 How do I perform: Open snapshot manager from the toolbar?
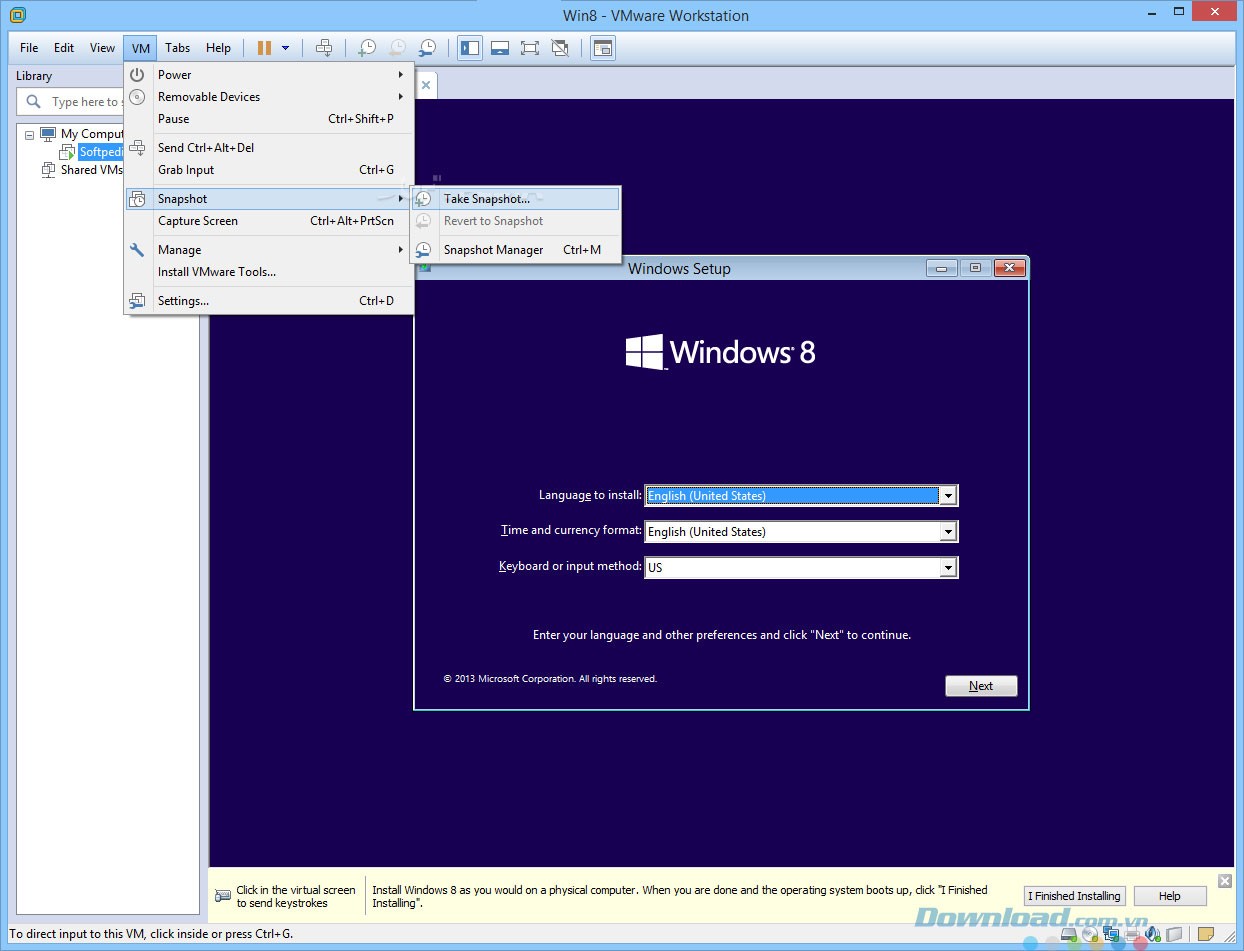pyautogui.click(x=428, y=48)
